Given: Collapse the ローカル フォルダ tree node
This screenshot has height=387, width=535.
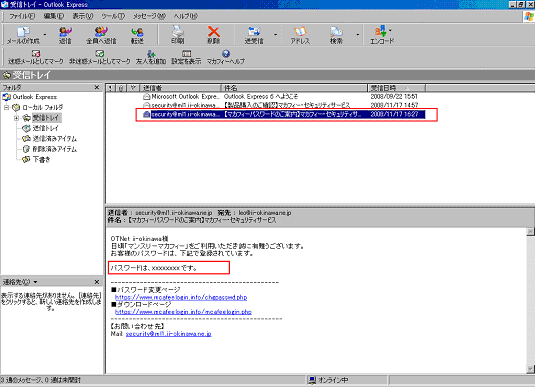Looking at the screenshot, I should coord(6,108).
